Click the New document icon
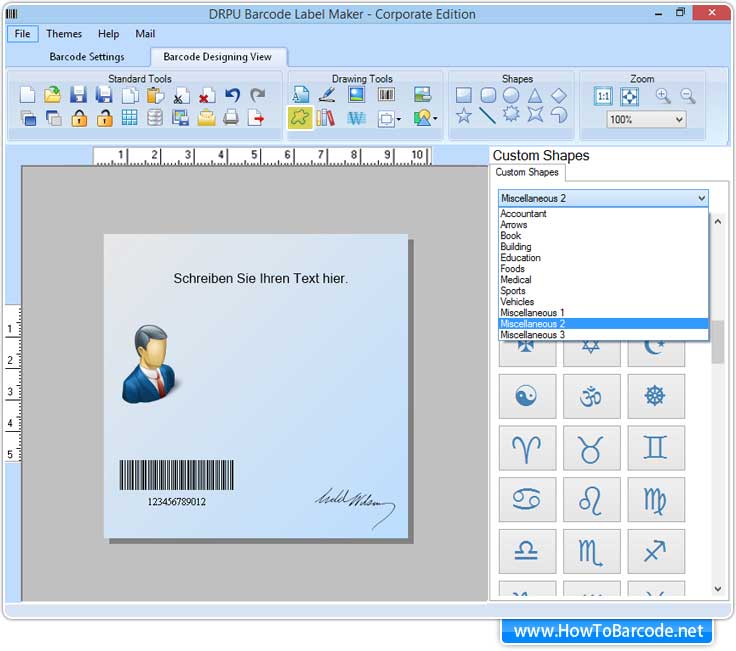 pyautogui.click(x=27, y=95)
